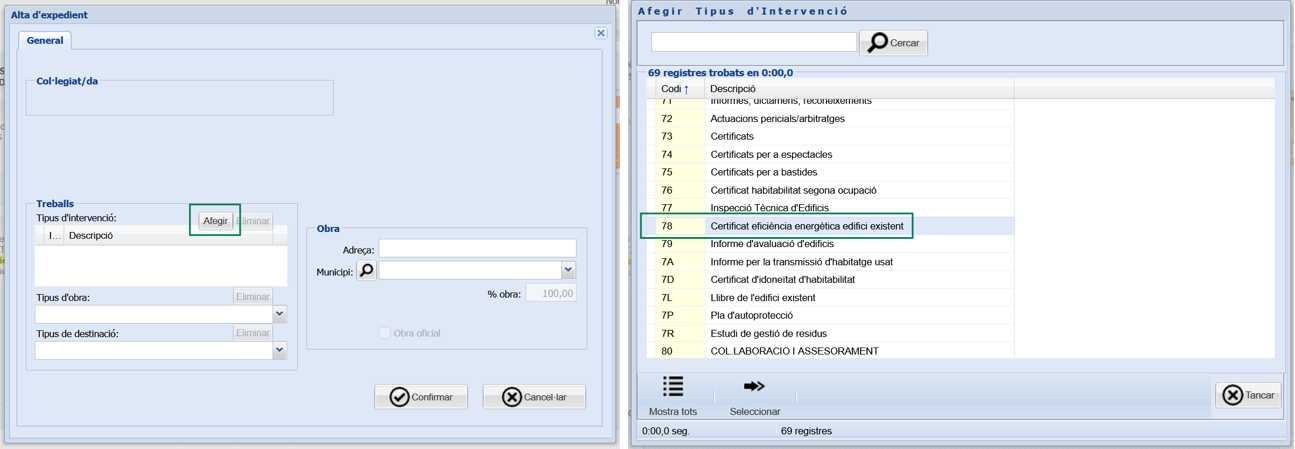Select row 7R Estudi de gestió de residus
Screen dimensions: 1295x449
click(x=830, y=334)
